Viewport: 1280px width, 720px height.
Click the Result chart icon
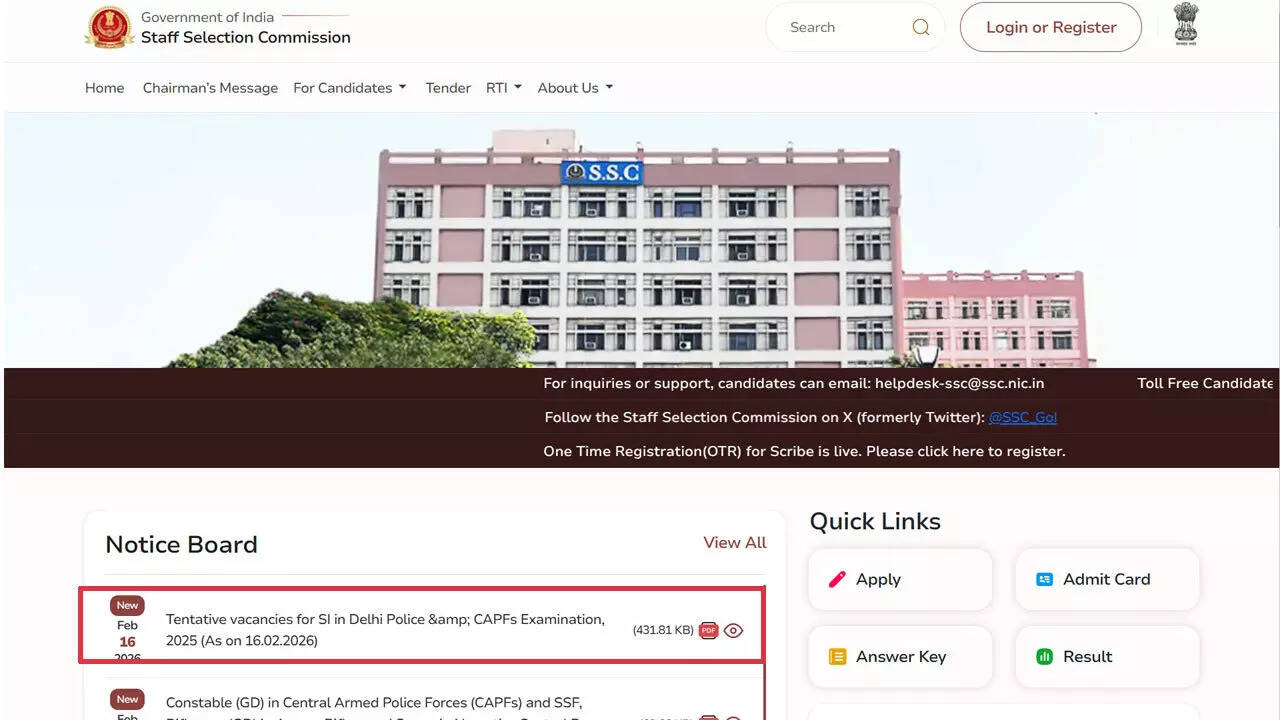click(1045, 656)
